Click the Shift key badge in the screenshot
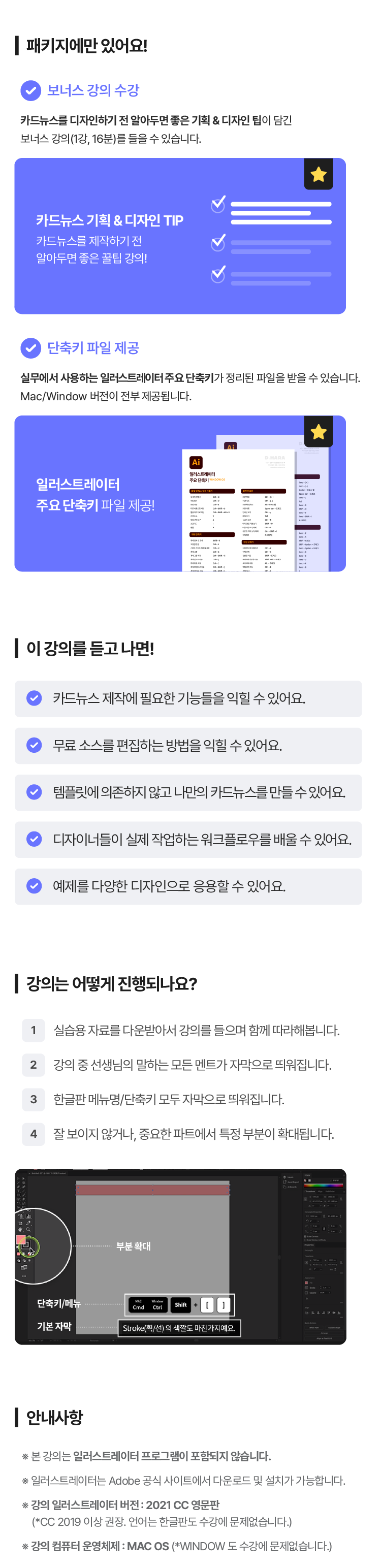 coord(181,1304)
